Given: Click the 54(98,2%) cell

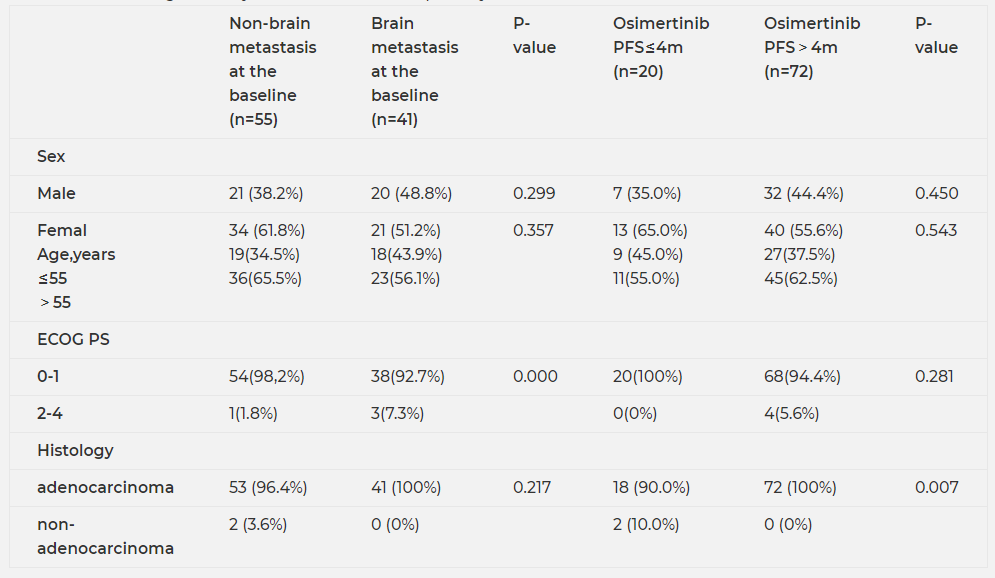Looking at the screenshot, I should click(x=266, y=376).
